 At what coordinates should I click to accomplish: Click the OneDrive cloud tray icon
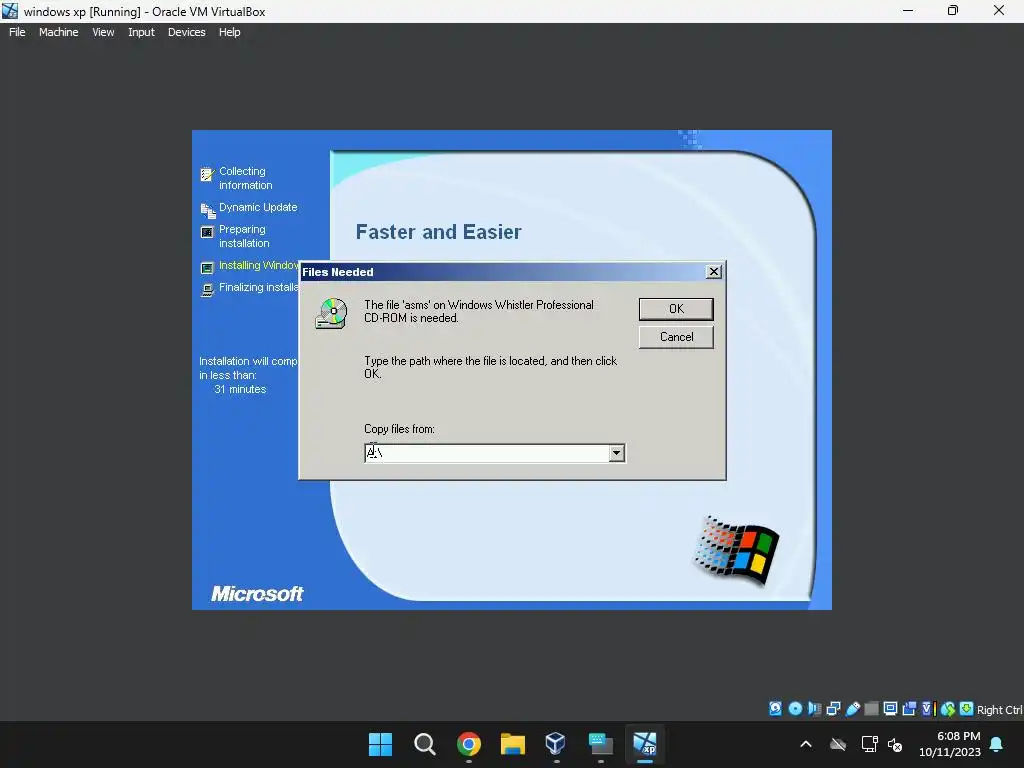point(838,744)
